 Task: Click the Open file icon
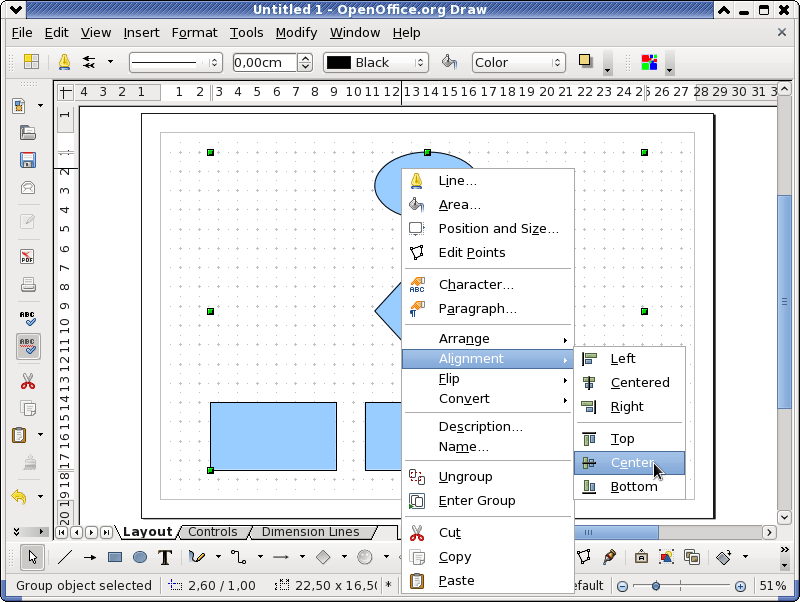28,133
